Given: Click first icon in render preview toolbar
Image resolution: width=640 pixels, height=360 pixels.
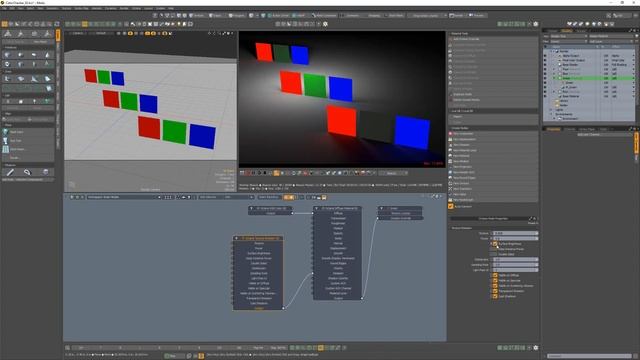Looking at the screenshot, I should pyautogui.click(x=242, y=173).
